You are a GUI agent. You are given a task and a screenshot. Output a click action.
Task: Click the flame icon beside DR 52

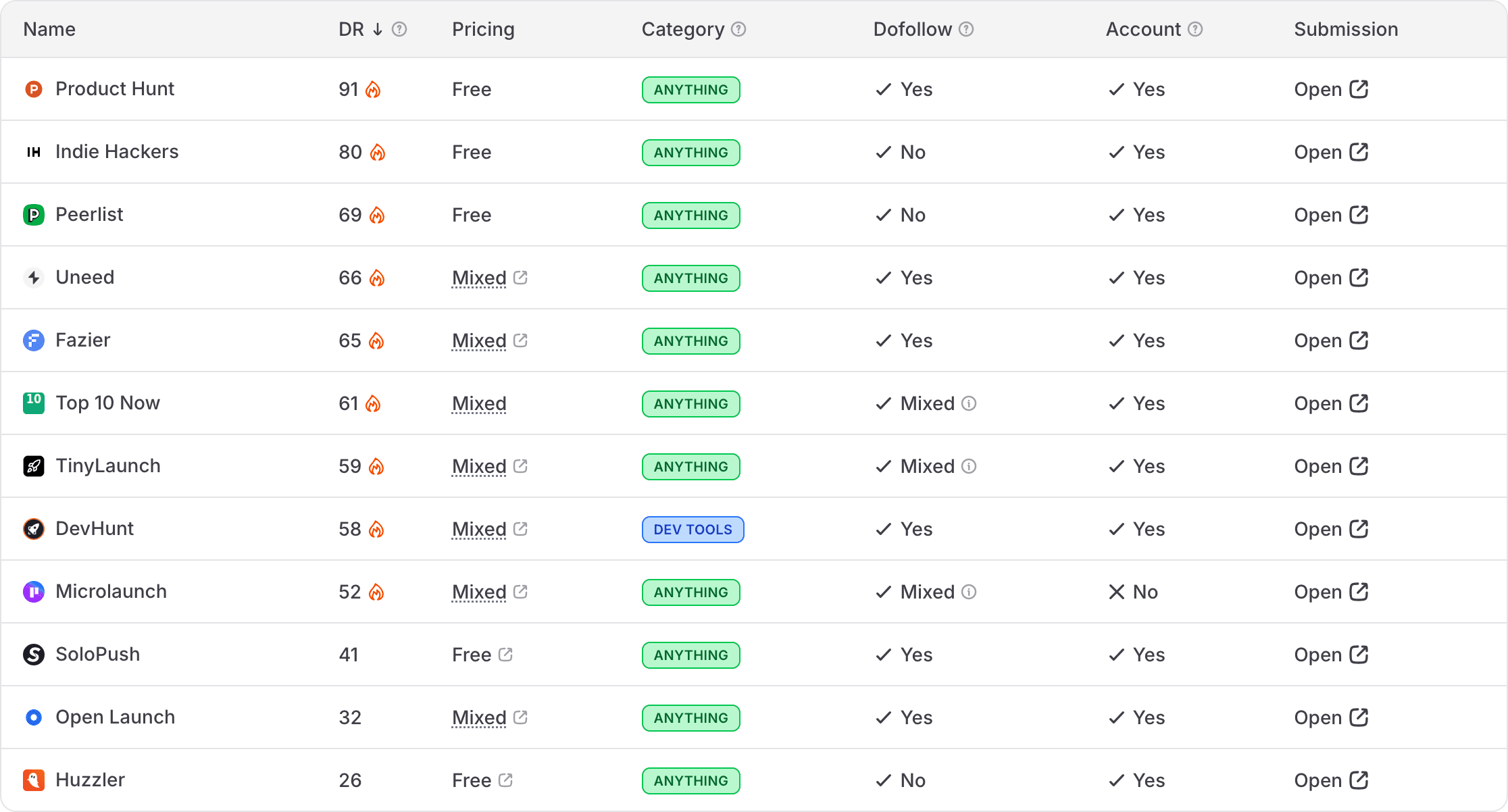376,592
